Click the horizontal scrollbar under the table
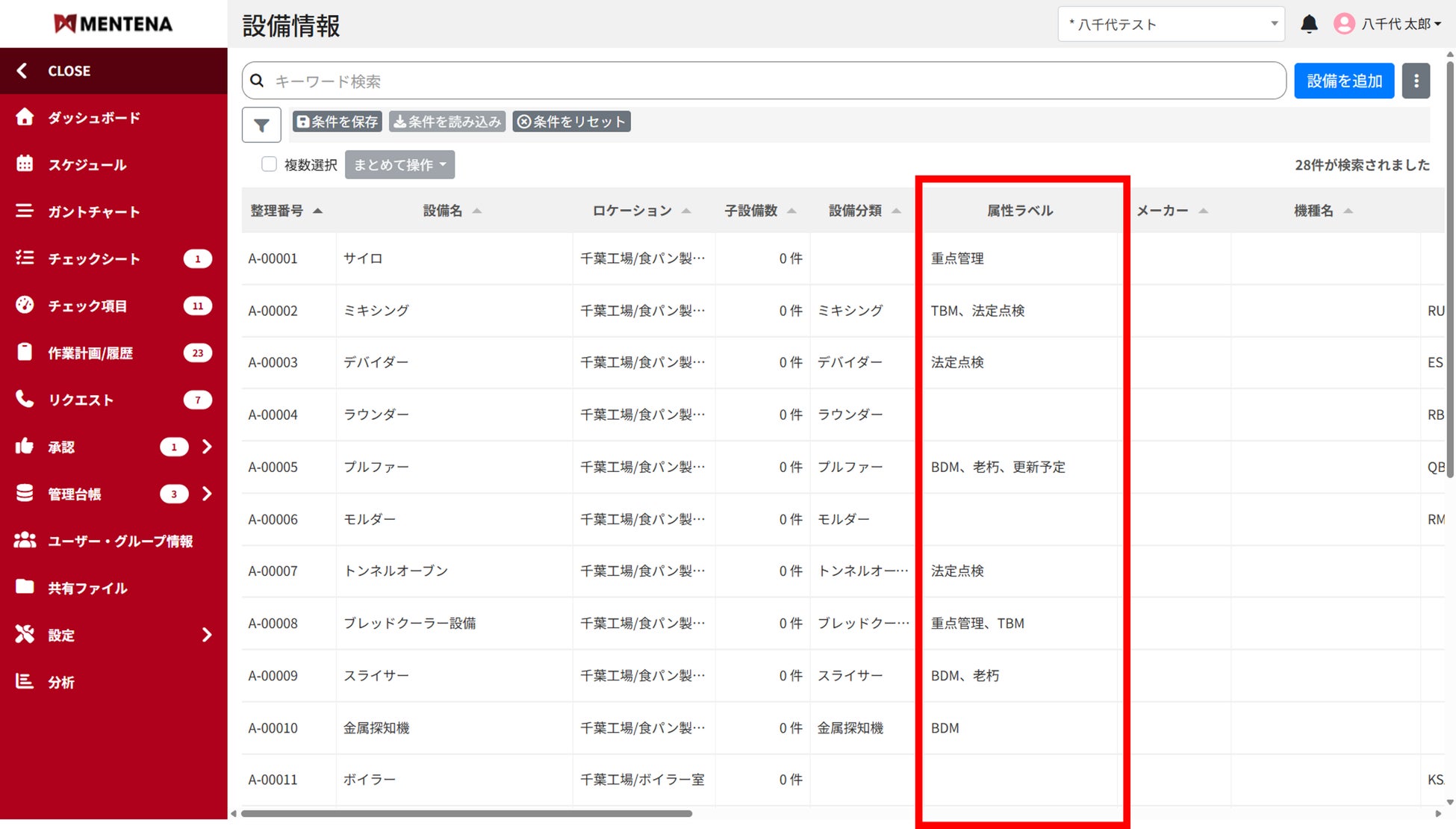The image size is (1456, 829). pyautogui.click(x=467, y=813)
